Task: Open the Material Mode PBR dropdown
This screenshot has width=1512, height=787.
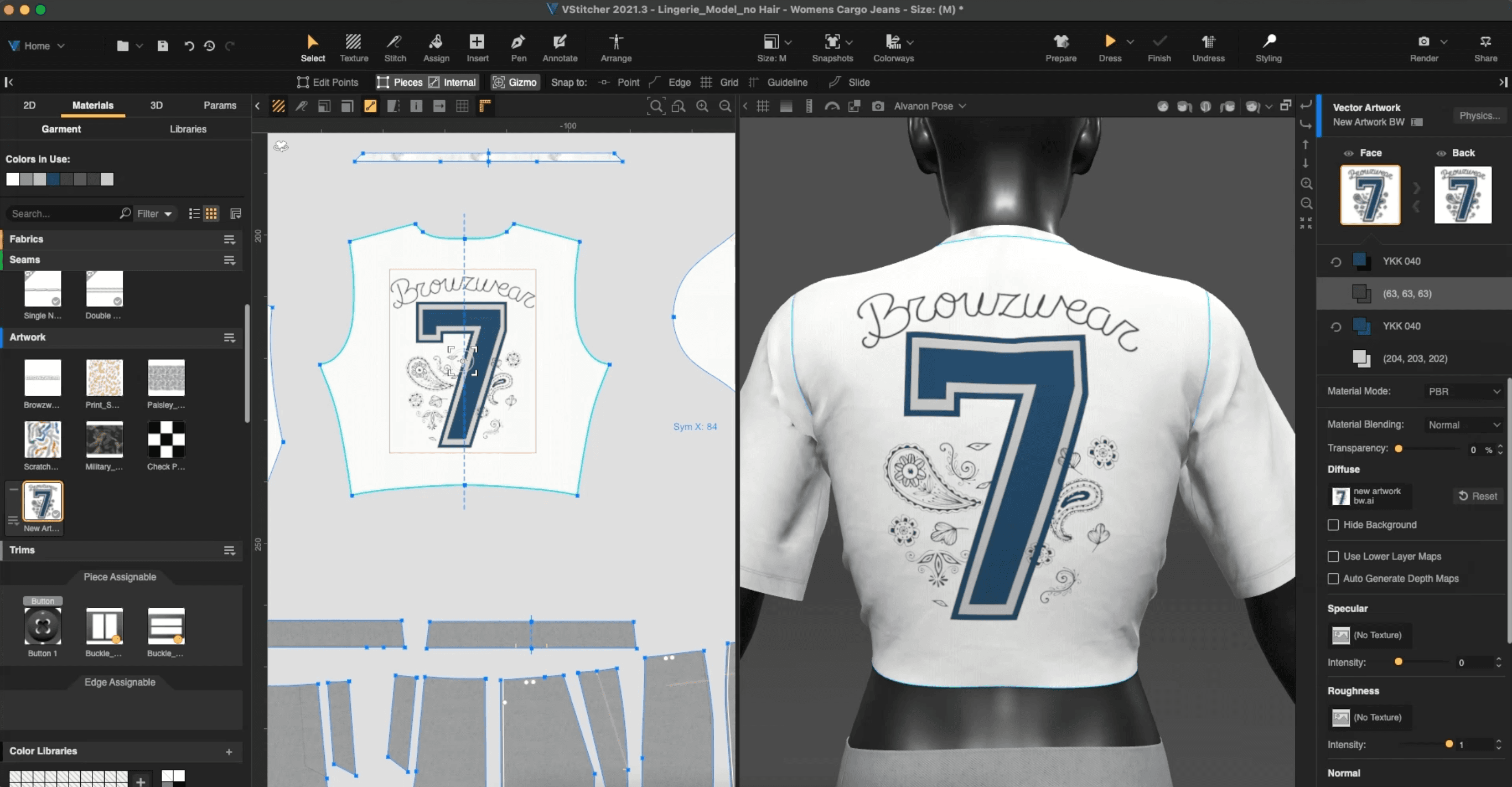Action: pyautogui.click(x=1463, y=391)
